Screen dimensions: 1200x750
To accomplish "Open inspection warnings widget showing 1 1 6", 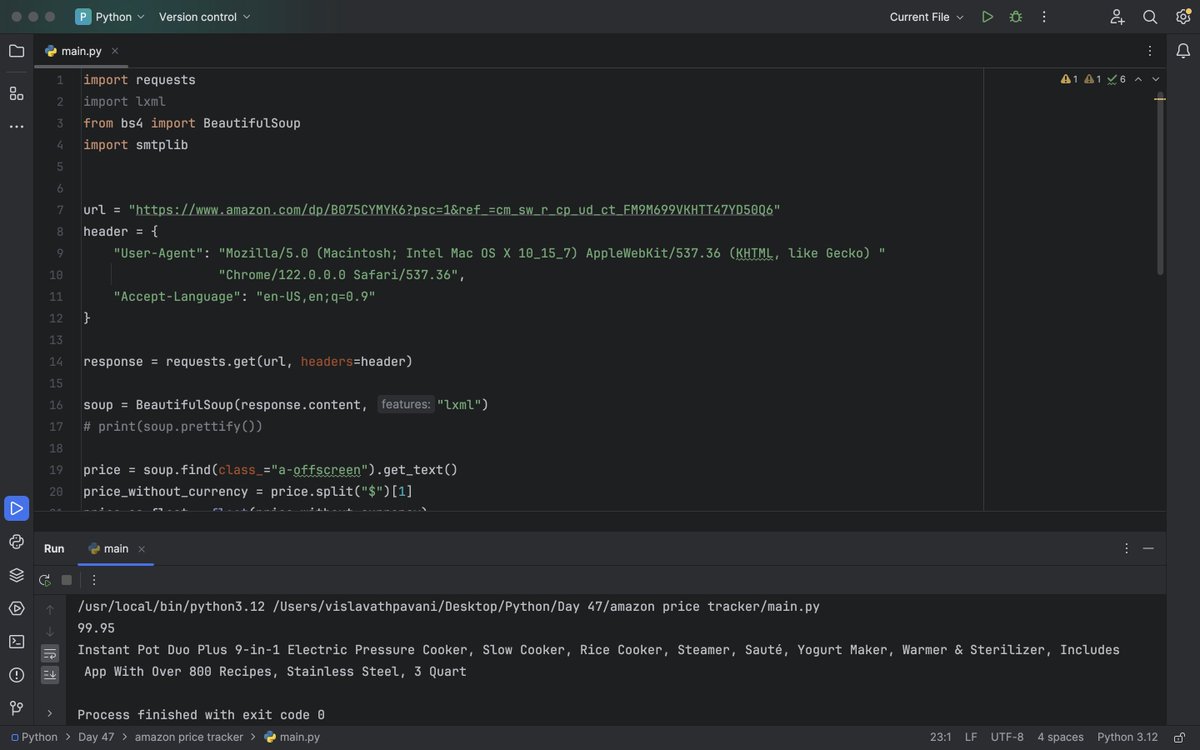I will tap(1093, 79).
